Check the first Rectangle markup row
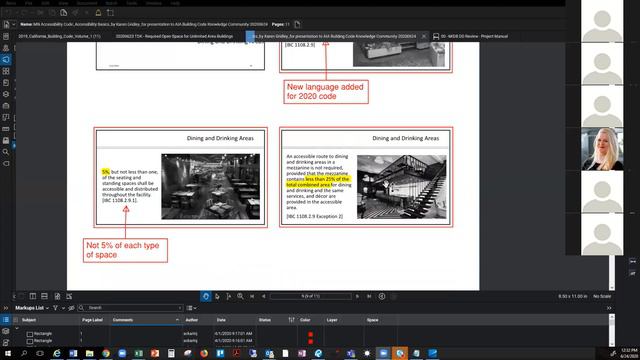Screen dimensions: 640x360 coord(29,334)
